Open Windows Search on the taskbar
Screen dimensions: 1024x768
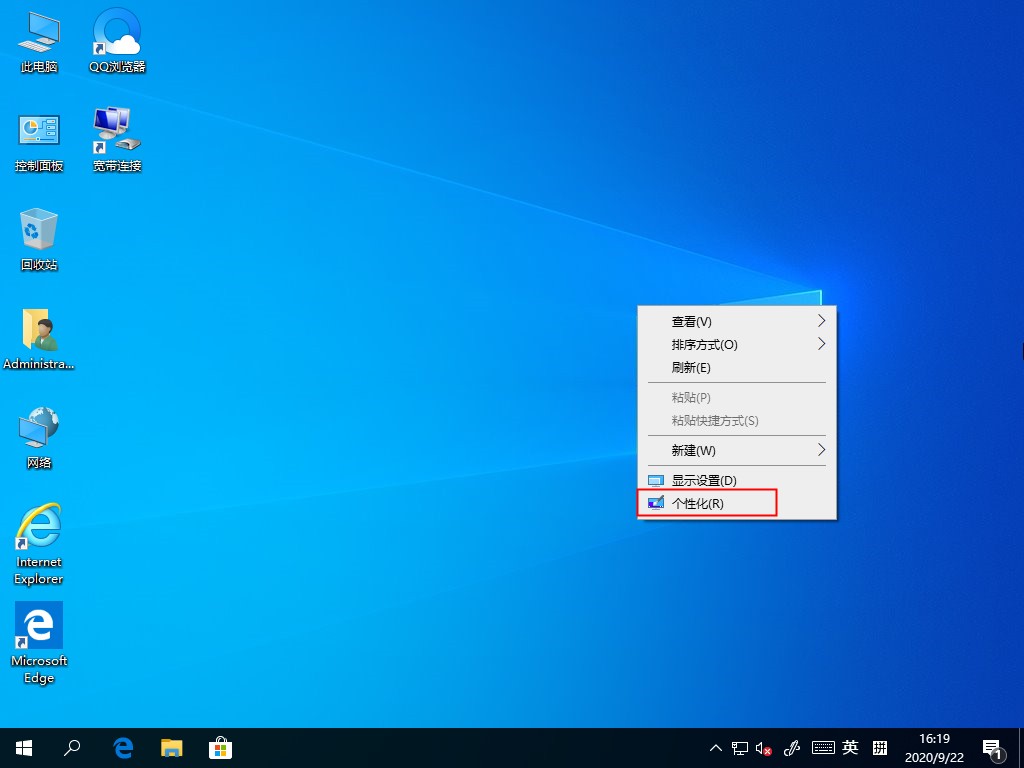(x=71, y=747)
